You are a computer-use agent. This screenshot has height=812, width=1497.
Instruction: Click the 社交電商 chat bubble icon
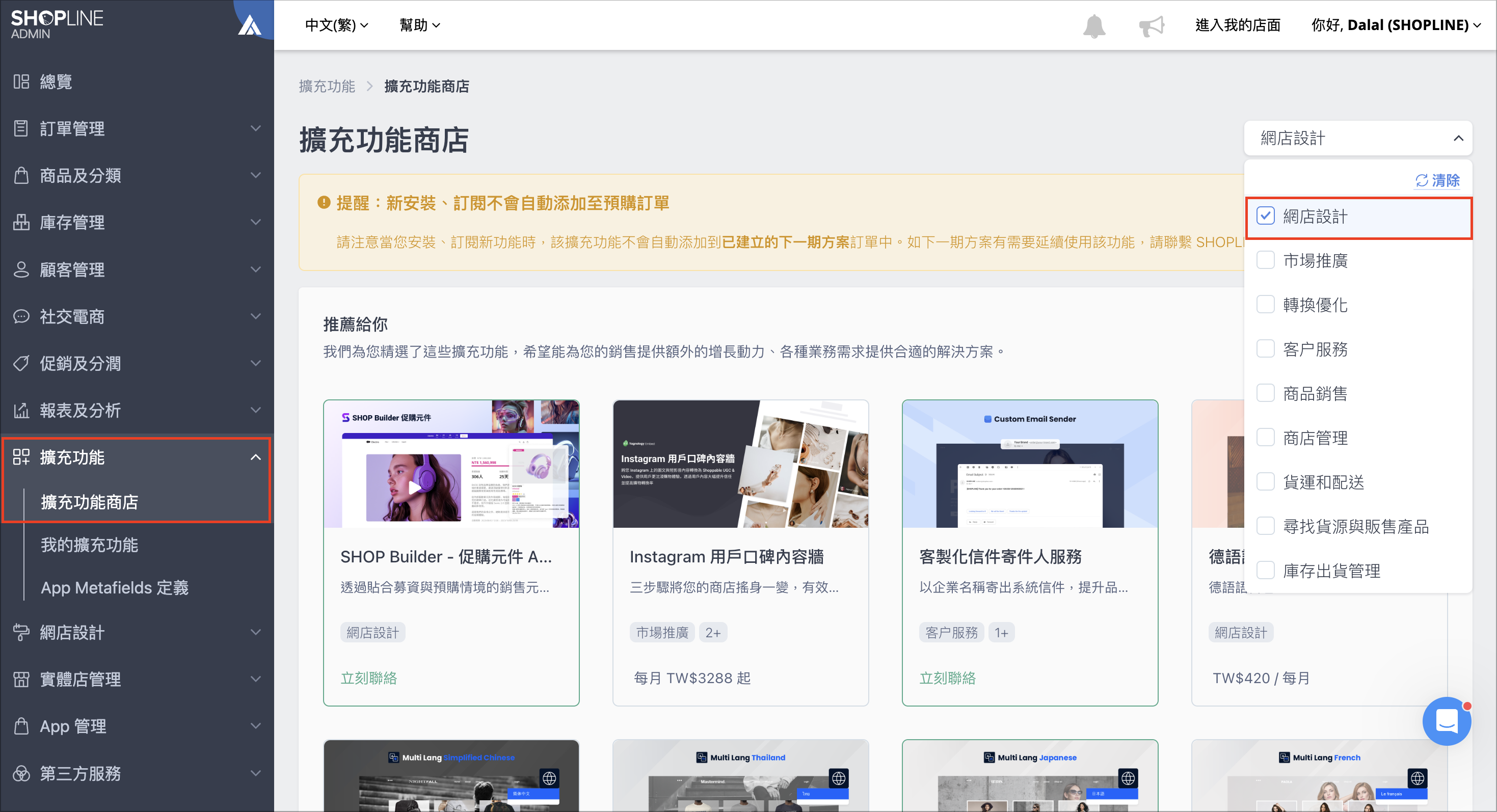coord(21,316)
